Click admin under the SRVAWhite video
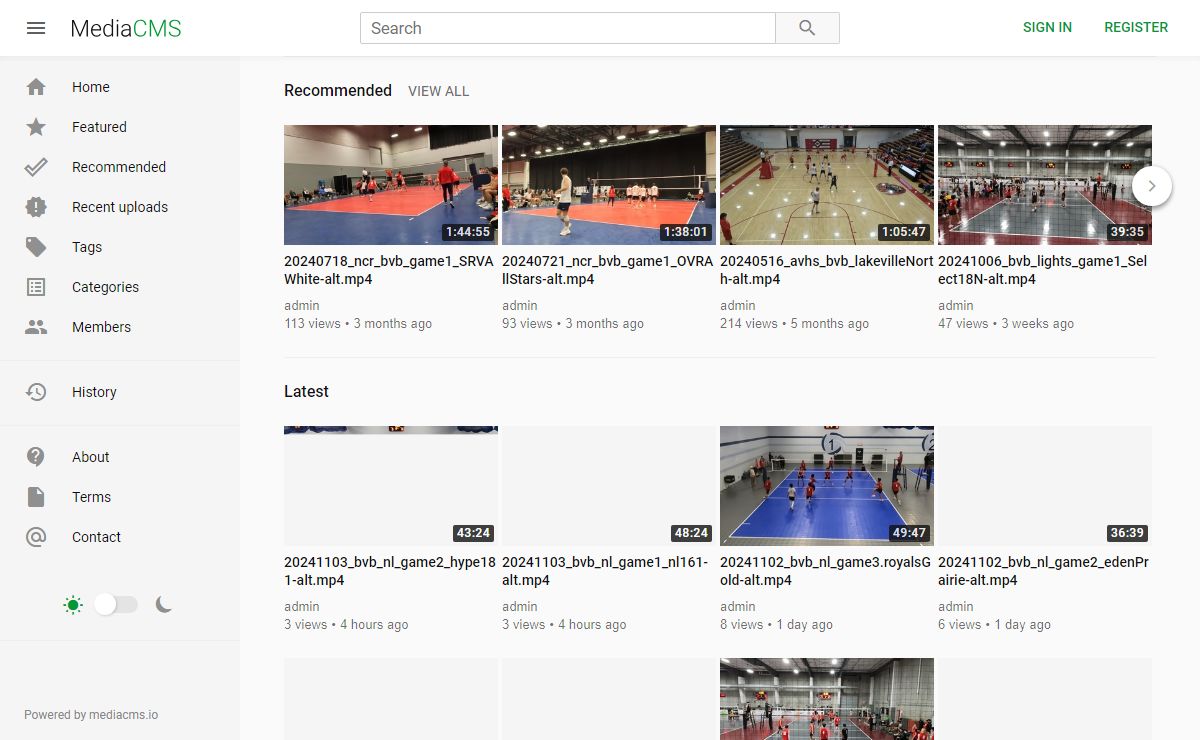Image resolution: width=1200 pixels, height=740 pixels. [x=302, y=306]
